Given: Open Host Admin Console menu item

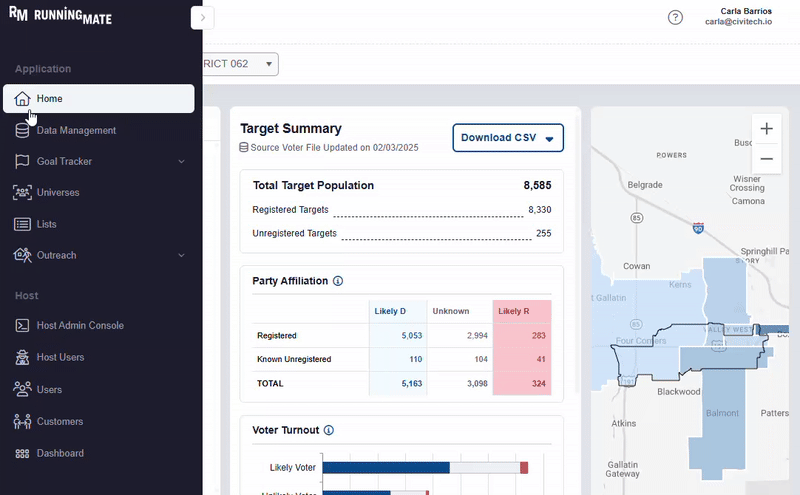Looking at the screenshot, I should click(x=98, y=326).
